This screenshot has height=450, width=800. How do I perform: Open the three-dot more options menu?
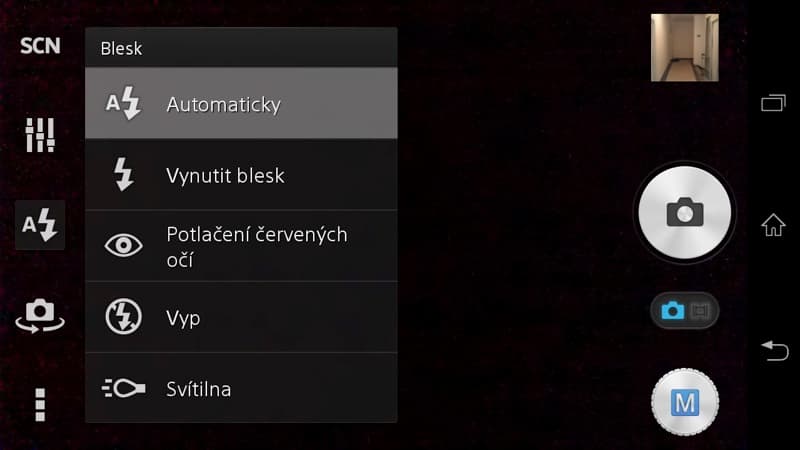[x=40, y=403]
